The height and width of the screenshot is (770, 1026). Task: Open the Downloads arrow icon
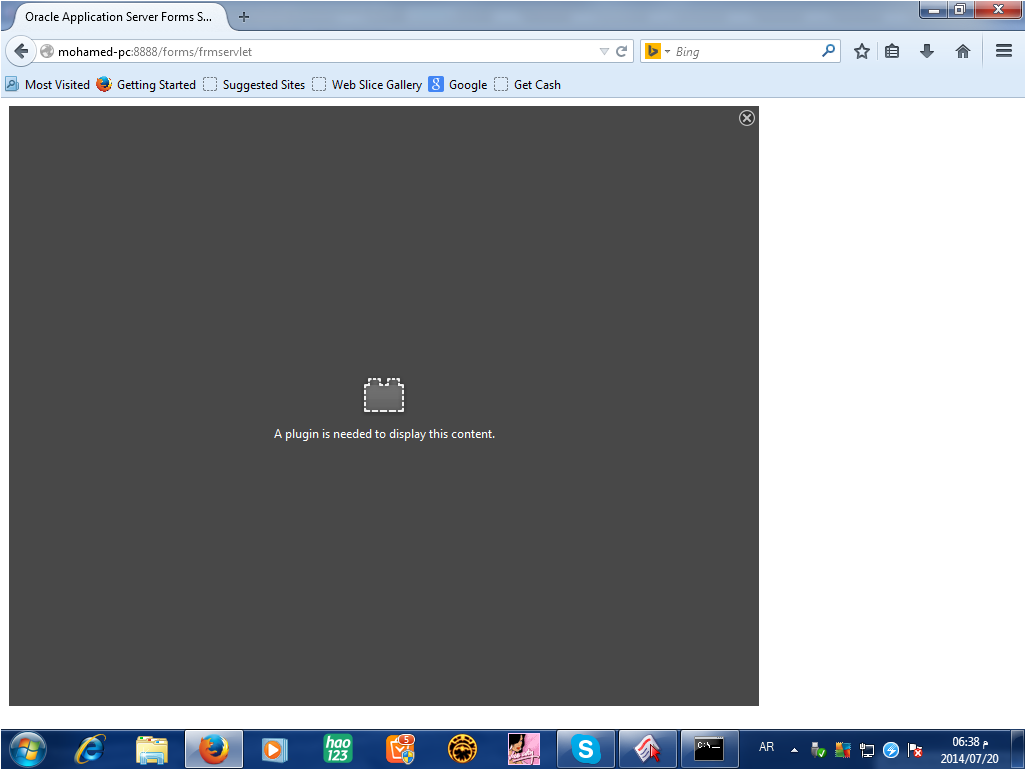click(927, 51)
